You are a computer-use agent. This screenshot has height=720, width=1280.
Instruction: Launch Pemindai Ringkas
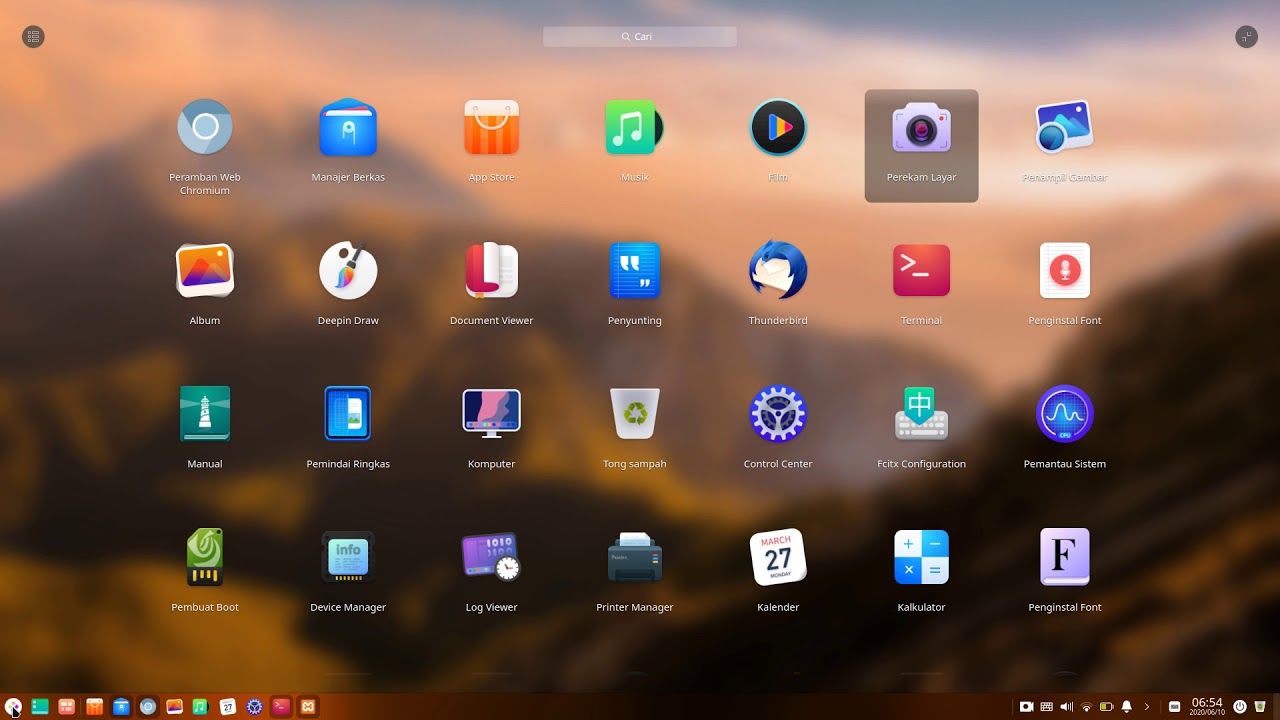(348, 414)
